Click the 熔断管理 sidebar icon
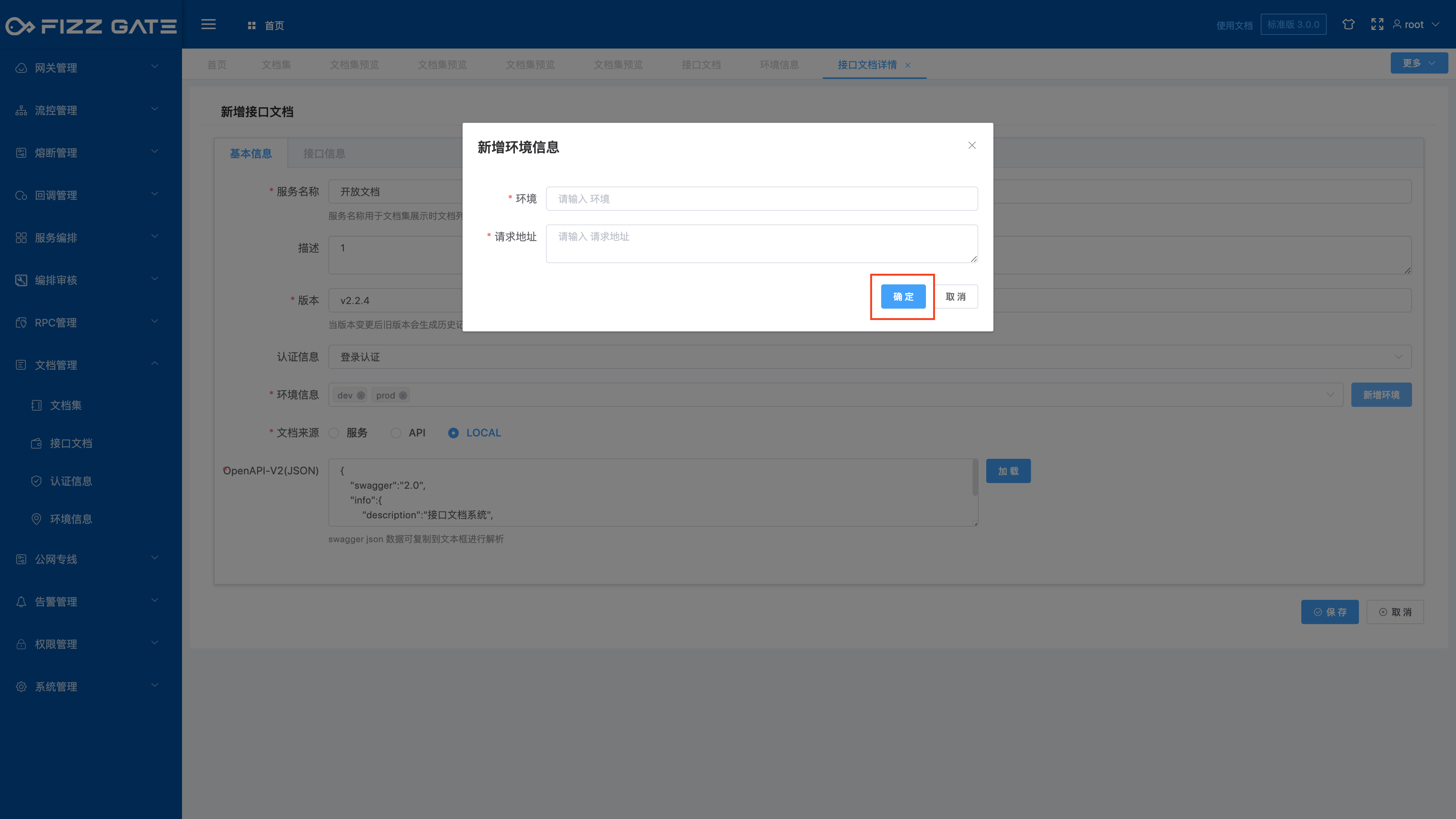Viewport: 1456px width, 819px height. point(21,152)
